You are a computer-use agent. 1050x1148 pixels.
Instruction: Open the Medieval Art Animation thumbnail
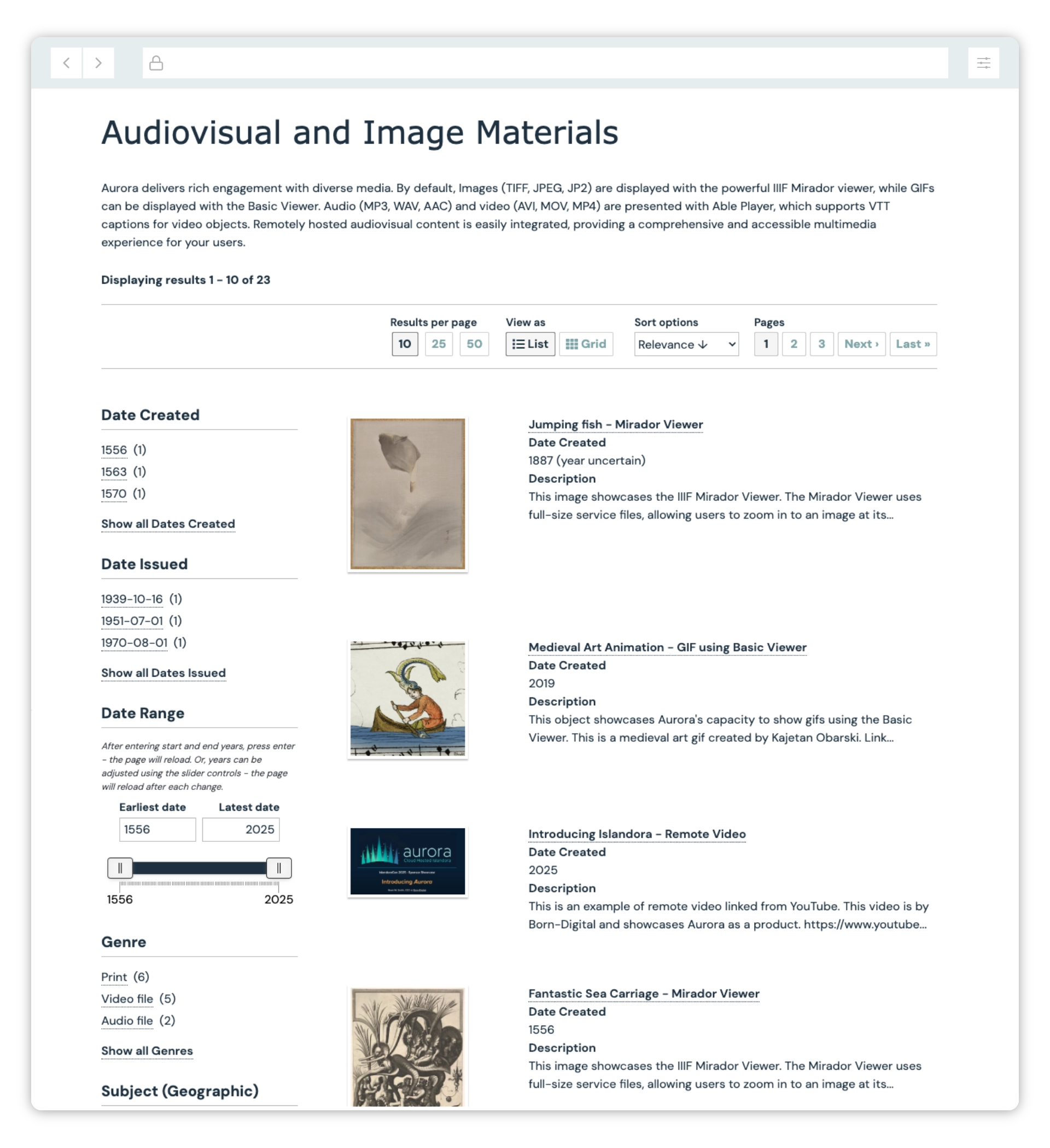click(408, 700)
